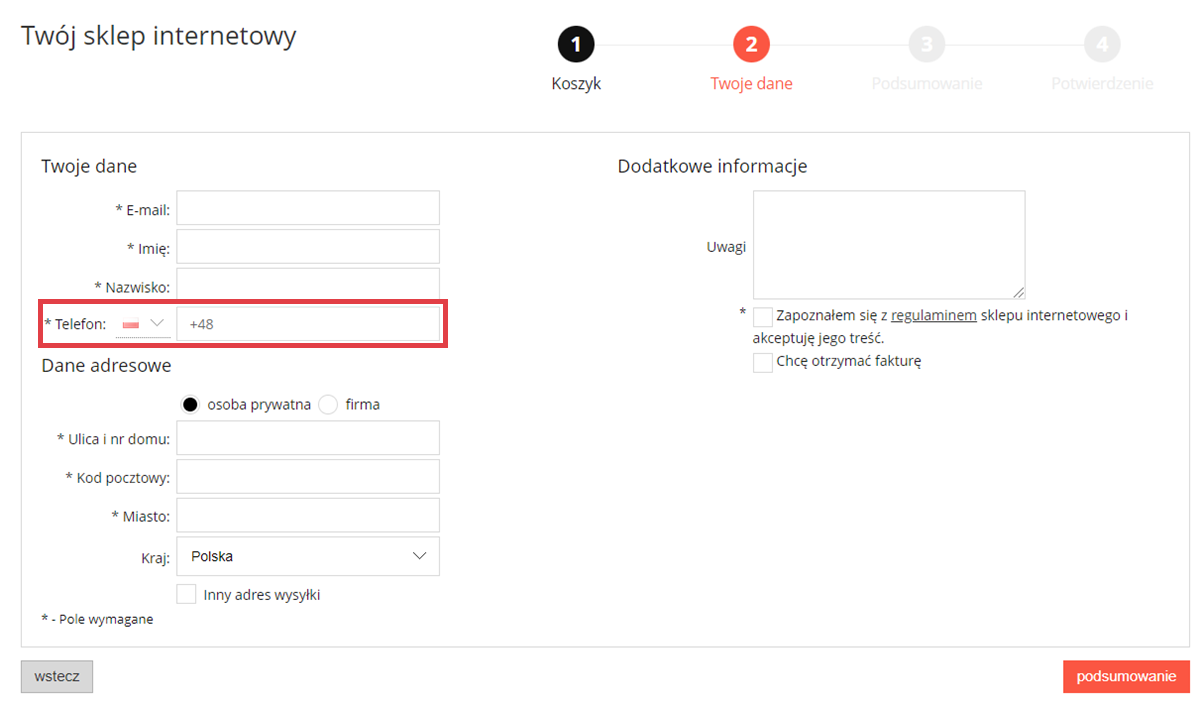Check the Chcę otrzymać fakturę box
The image size is (1200, 703).
(x=763, y=362)
